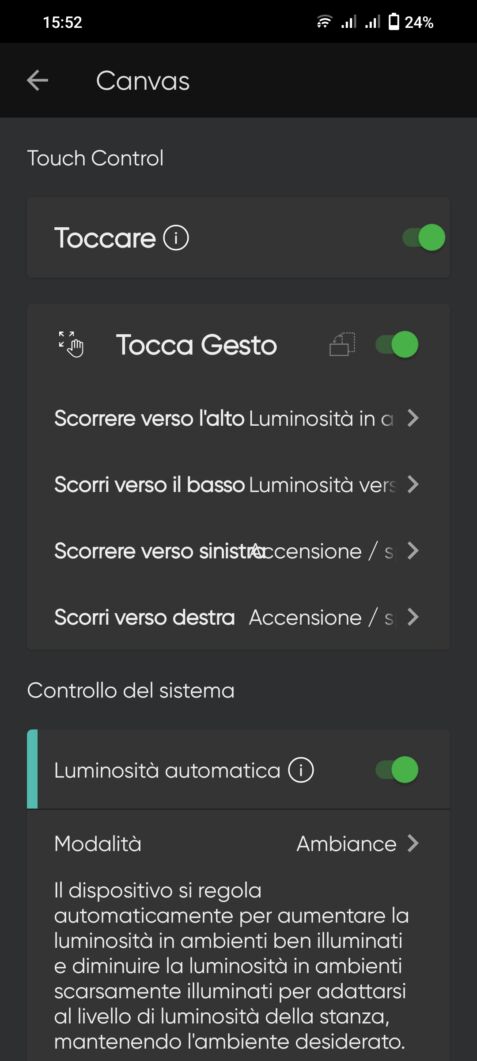Expand the Scorrere verso l'alto chevron
Screen dimensions: 477x1061
click(x=413, y=419)
